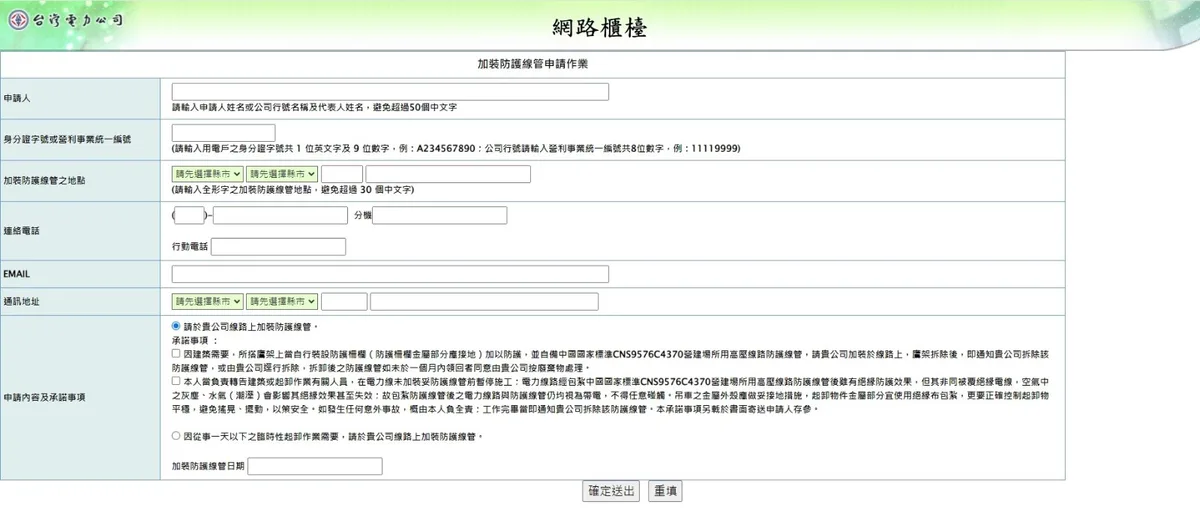Click the applicant name input field
This screenshot has width=1200, height=517.
pos(390,92)
